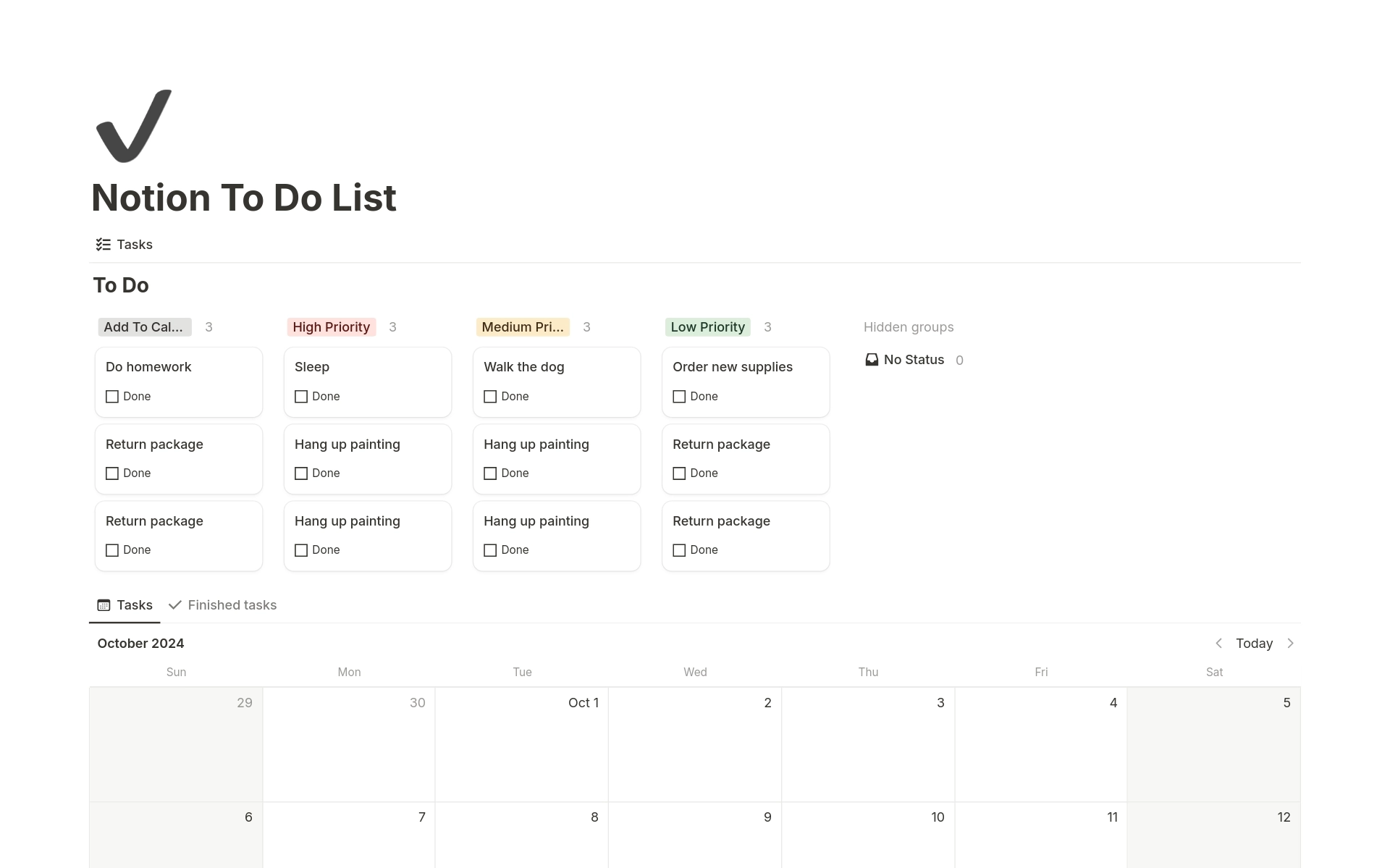Click the calendar left arrow navigation
Image resolution: width=1390 pixels, height=868 pixels.
coord(1218,643)
